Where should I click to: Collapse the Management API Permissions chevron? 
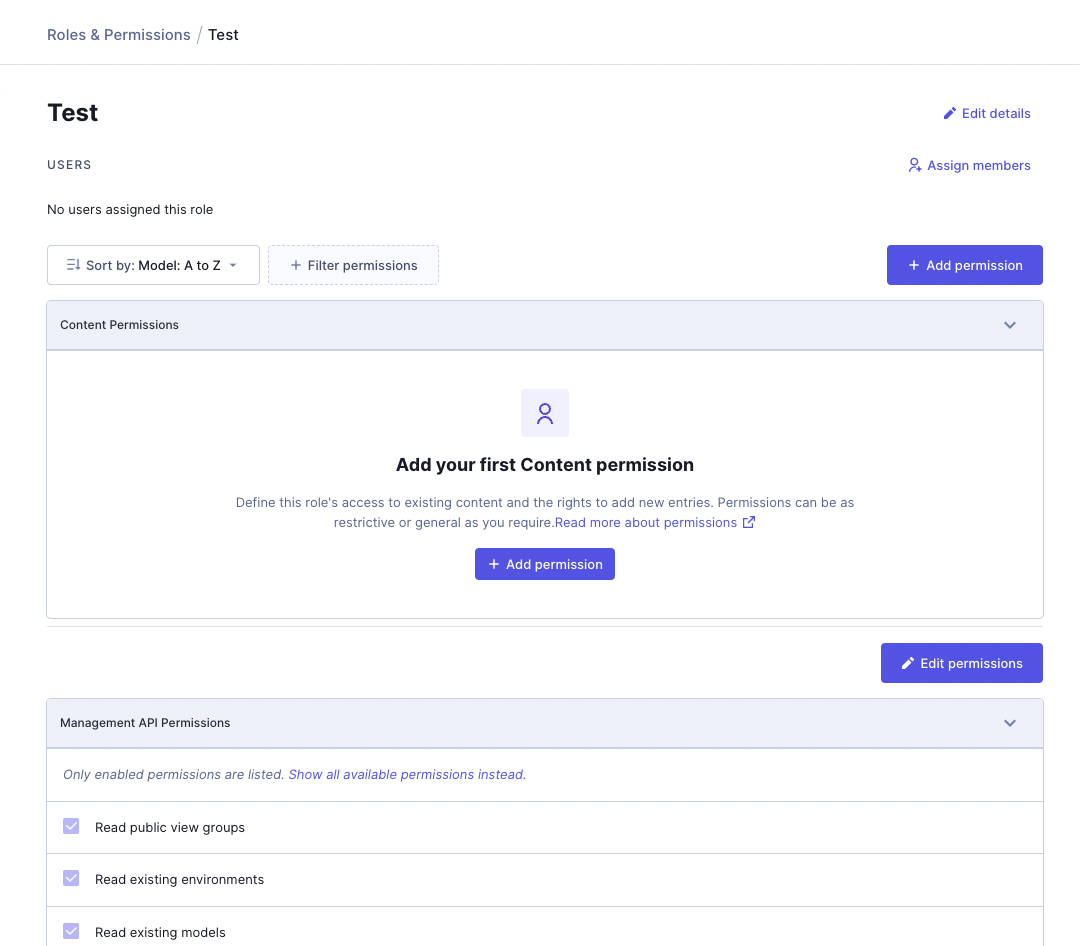1010,723
